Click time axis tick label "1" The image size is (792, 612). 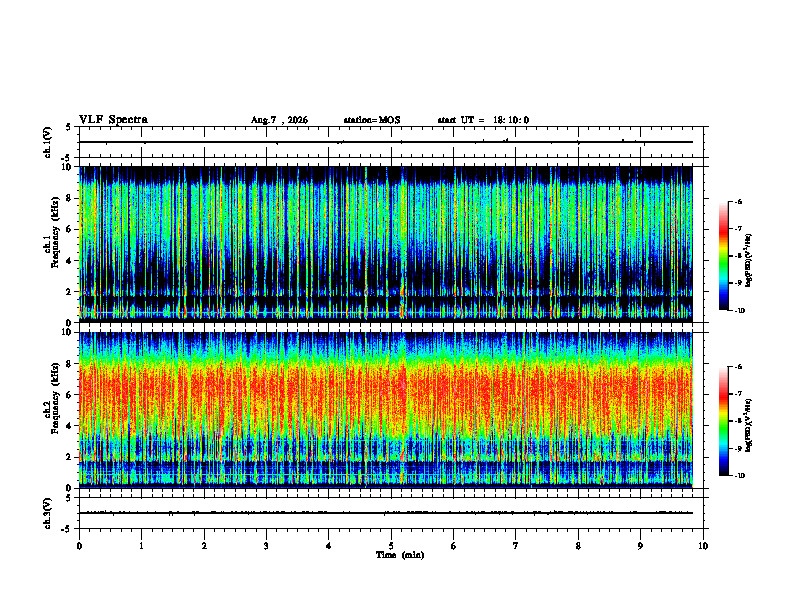click(x=141, y=546)
